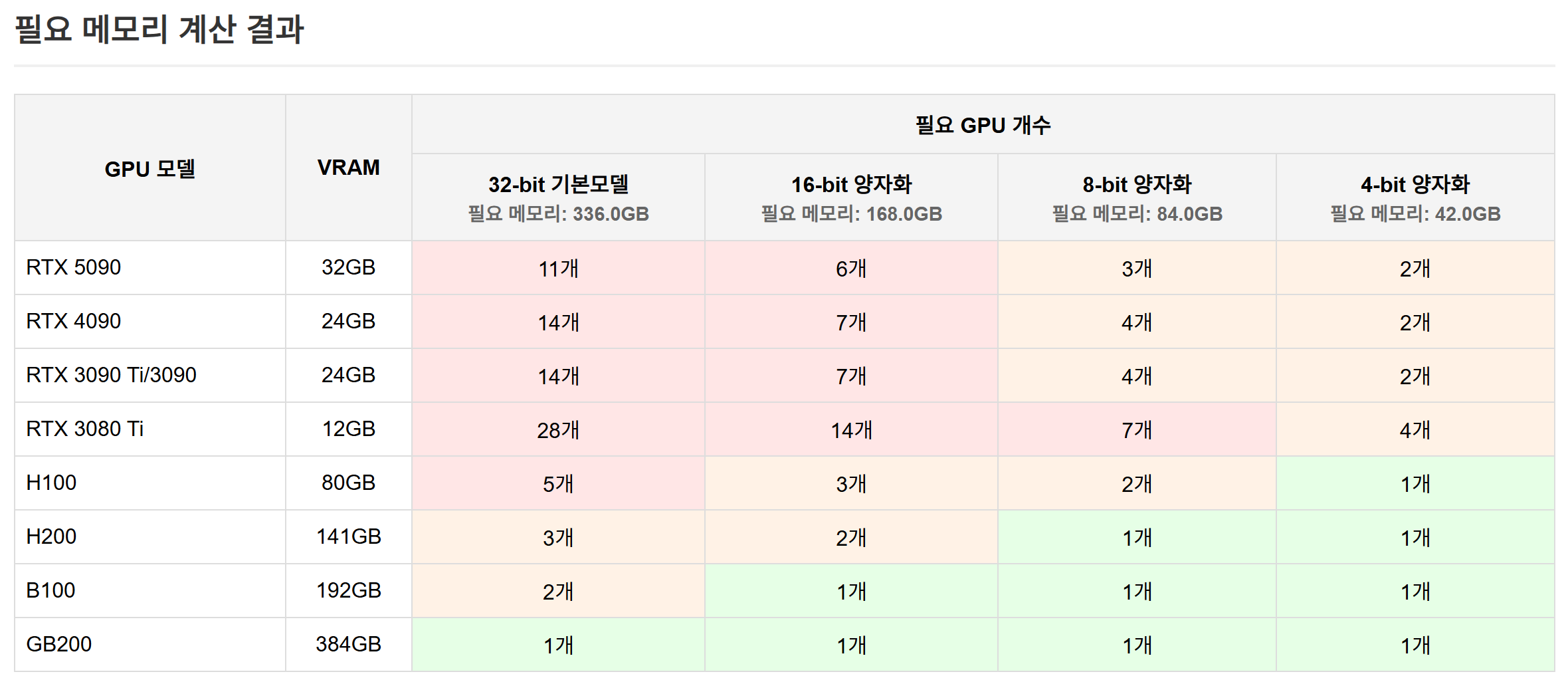Click the '80GB' VRAM cell
Image resolution: width=1568 pixels, height=686 pixels.
[x=349, y=483]
